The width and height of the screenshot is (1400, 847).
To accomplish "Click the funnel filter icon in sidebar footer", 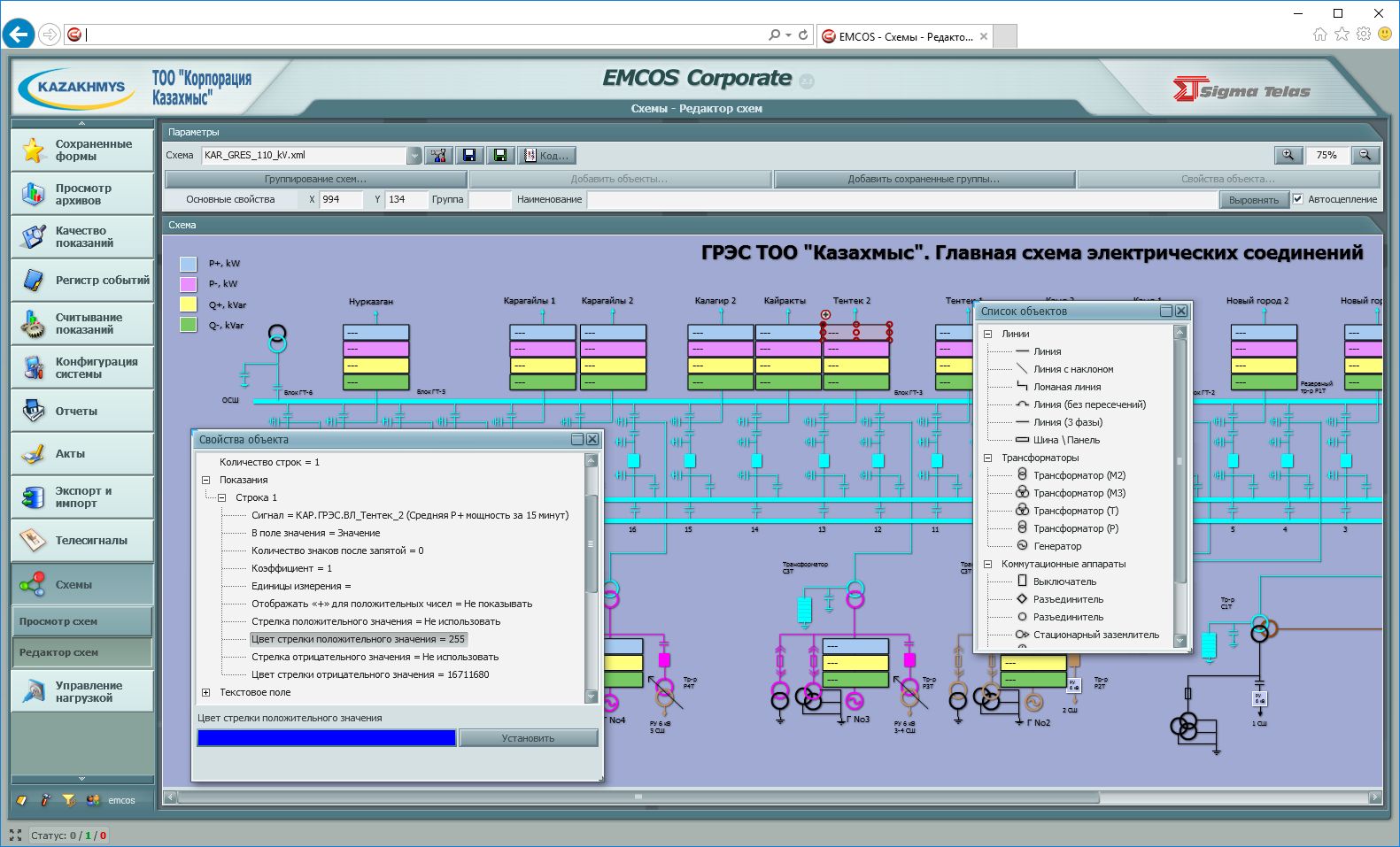I will click(x=68, y=800).
